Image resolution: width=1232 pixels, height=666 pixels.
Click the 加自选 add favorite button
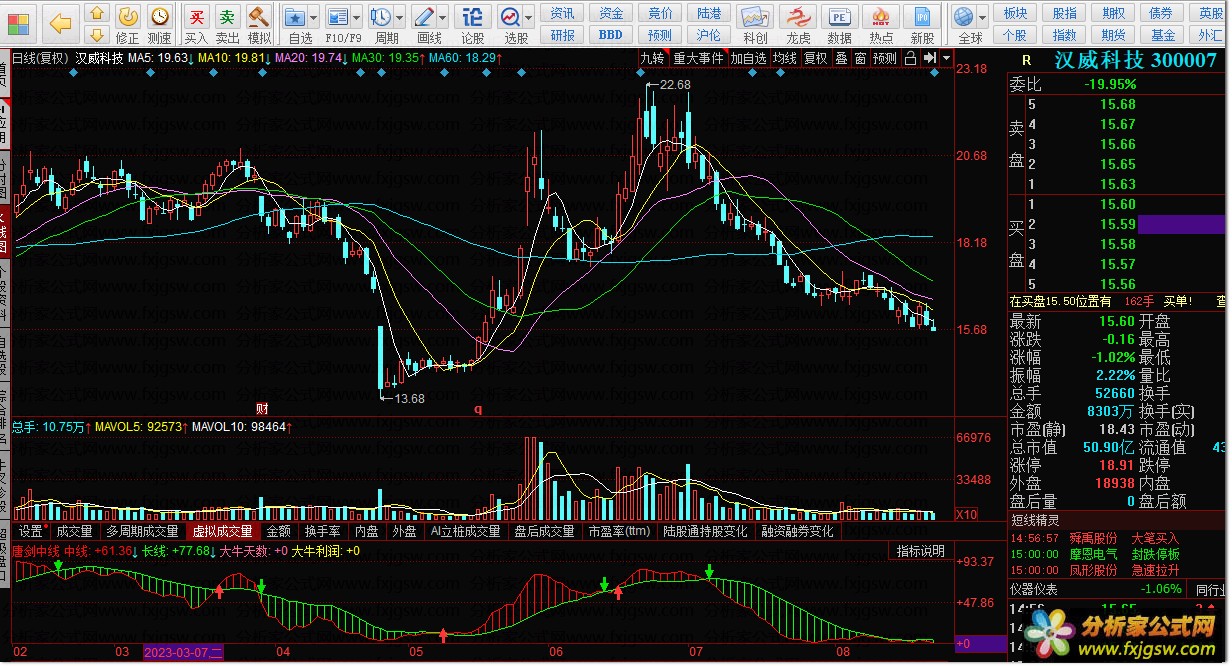(x=748, y=58)
